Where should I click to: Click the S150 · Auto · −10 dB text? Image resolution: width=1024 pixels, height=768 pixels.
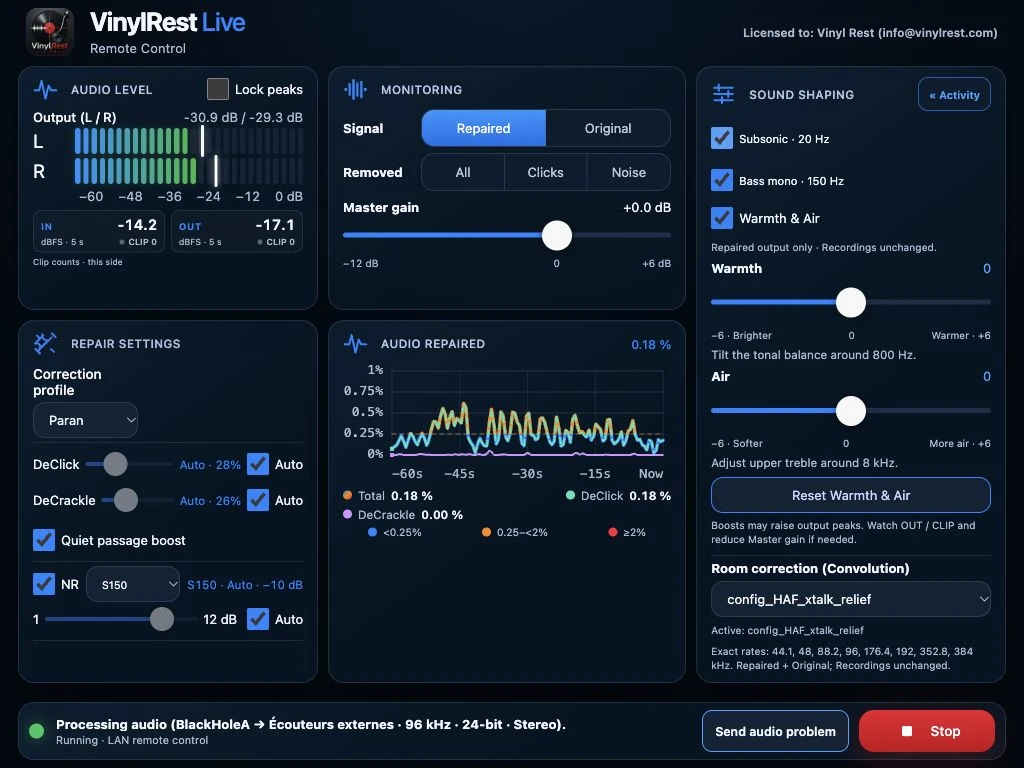coord(245,584)
